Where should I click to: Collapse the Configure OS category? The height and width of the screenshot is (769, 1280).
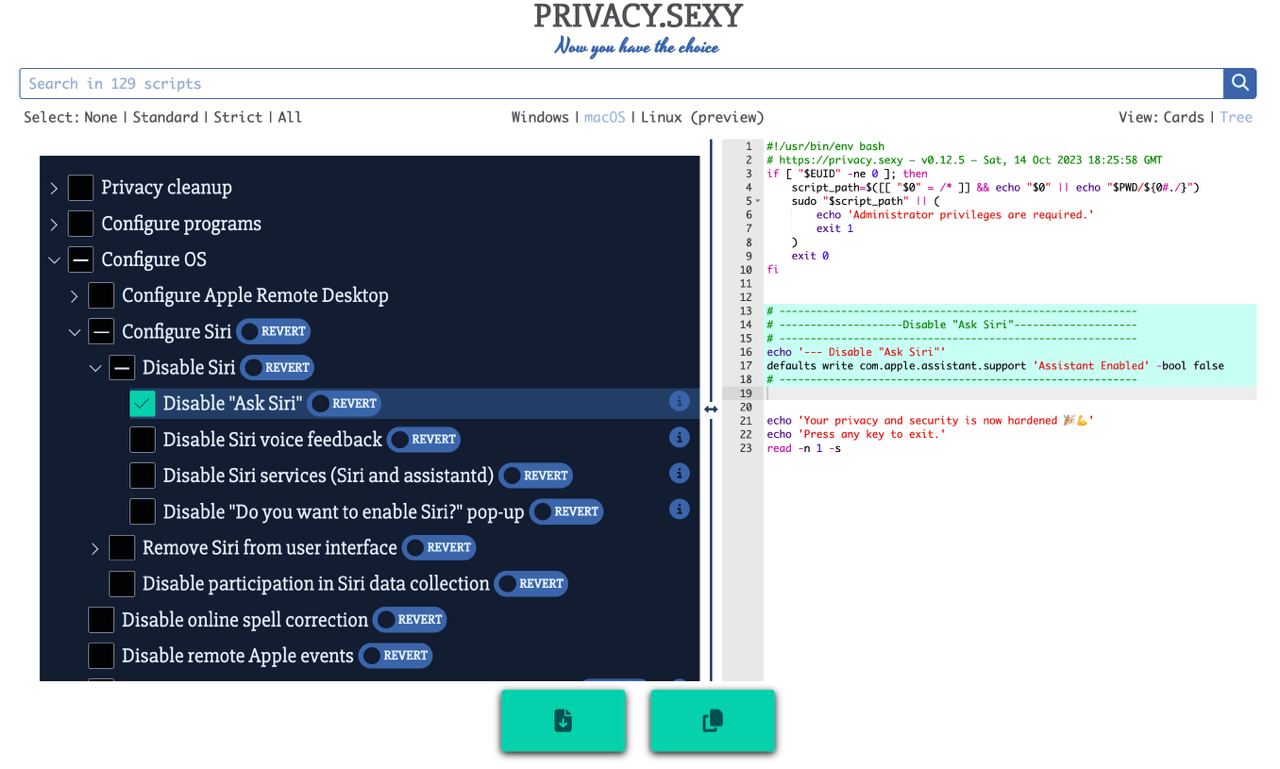(x=54, y=259)
